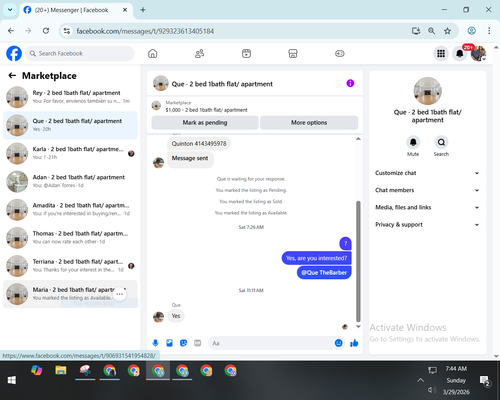500x400 pixels.
Task: Open the Windows notification center icon
Action: pyautogui.click(x=484, y=380)
